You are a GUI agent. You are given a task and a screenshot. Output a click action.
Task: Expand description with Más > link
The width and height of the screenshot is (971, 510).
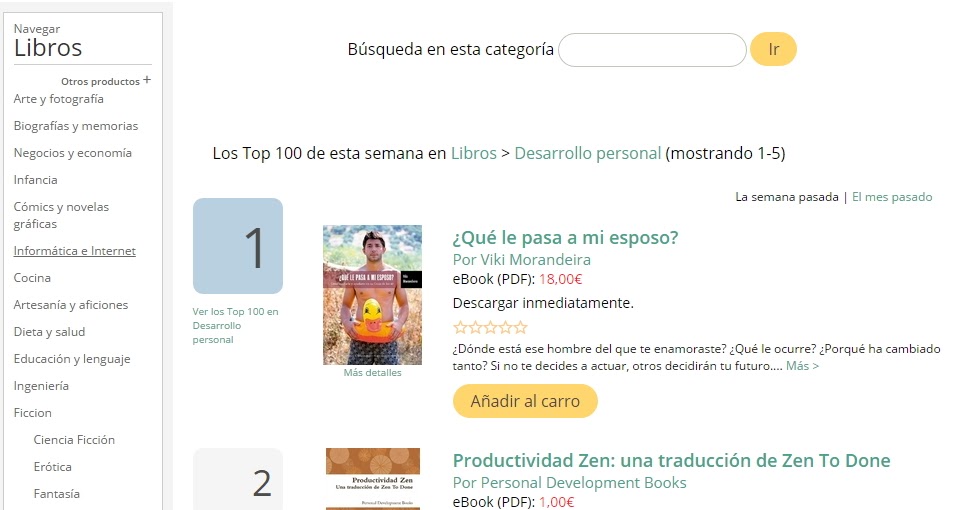(803, 366)
